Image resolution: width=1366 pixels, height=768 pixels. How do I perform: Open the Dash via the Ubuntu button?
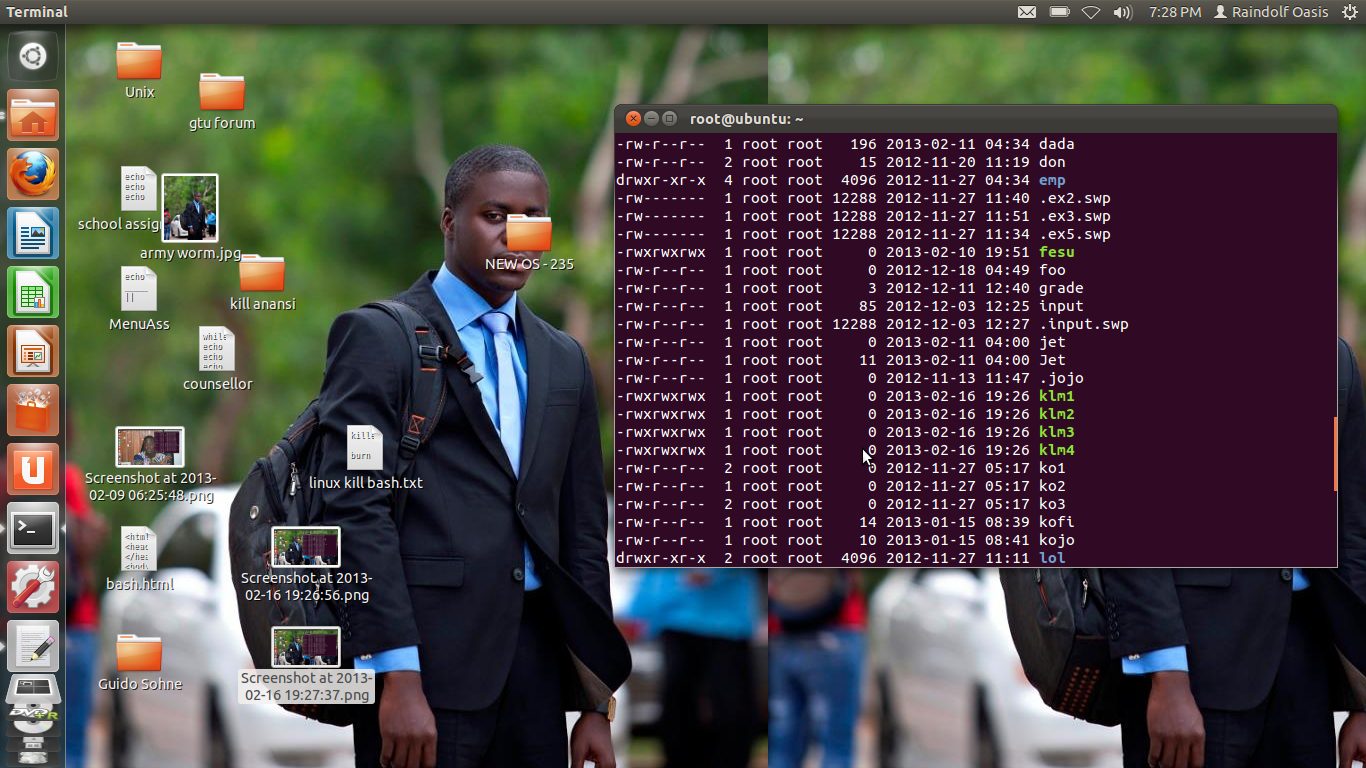click(32, 55)
